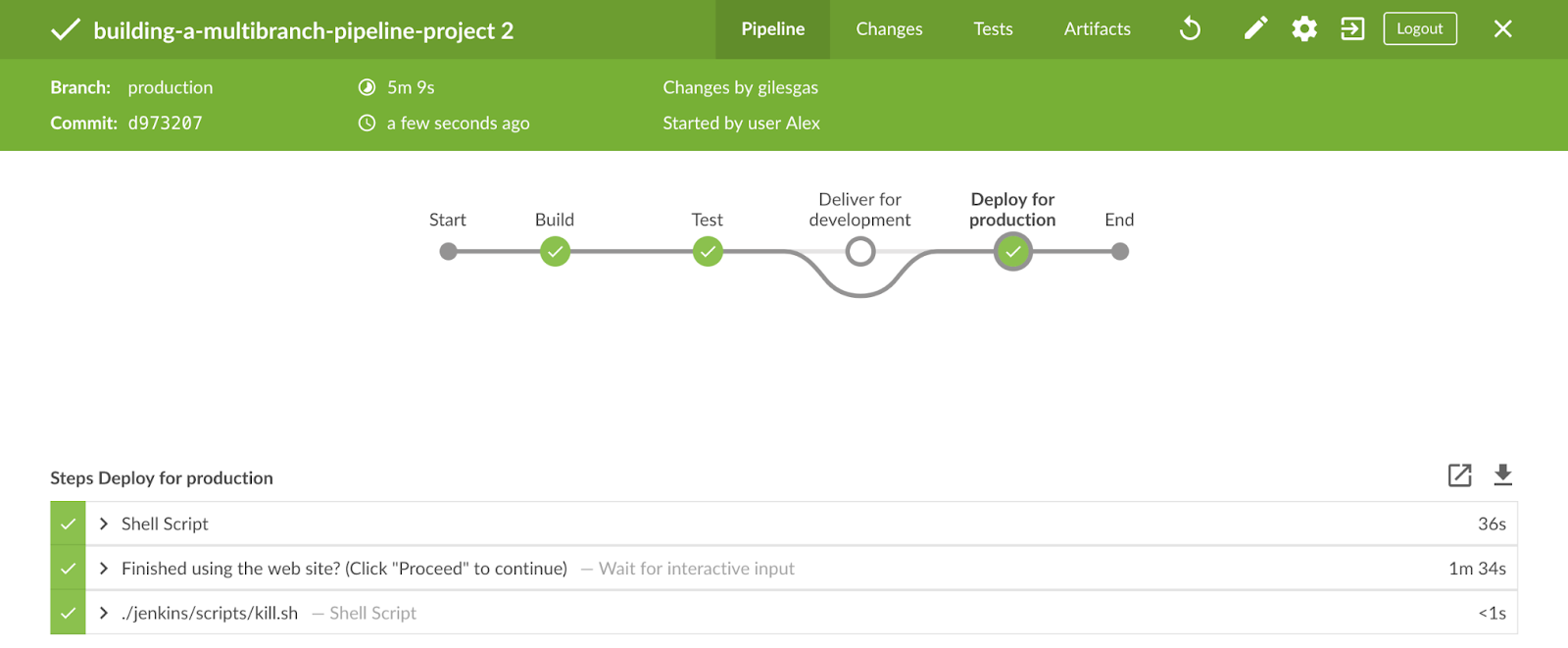This screenshot has height=648, width=1568.
Task: Expand the ./jenkins/scripts/kill.sh step
Action: tap(104, 613)
